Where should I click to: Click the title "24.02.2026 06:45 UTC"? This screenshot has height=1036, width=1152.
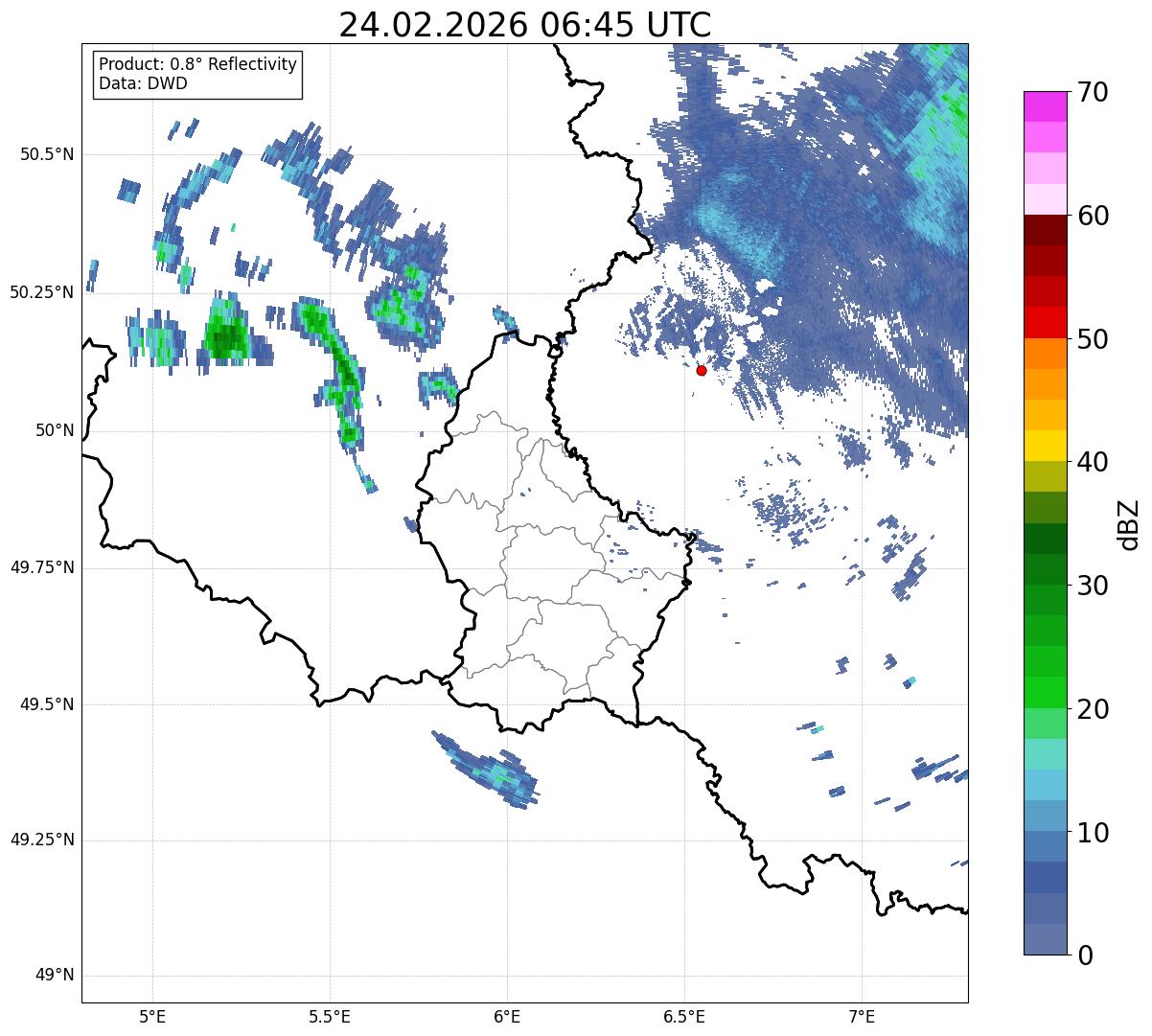pyautogui.click(x=525, y=25)
